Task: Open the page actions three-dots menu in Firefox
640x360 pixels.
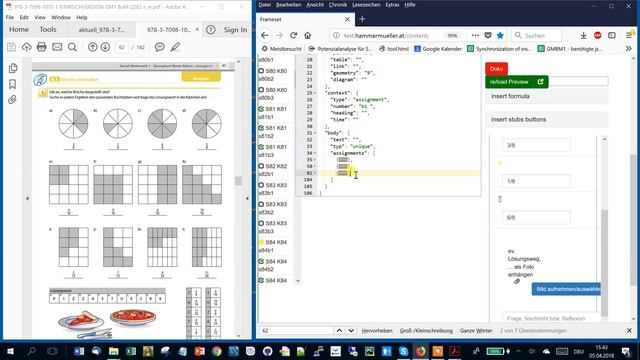Action: pos(475,36)
